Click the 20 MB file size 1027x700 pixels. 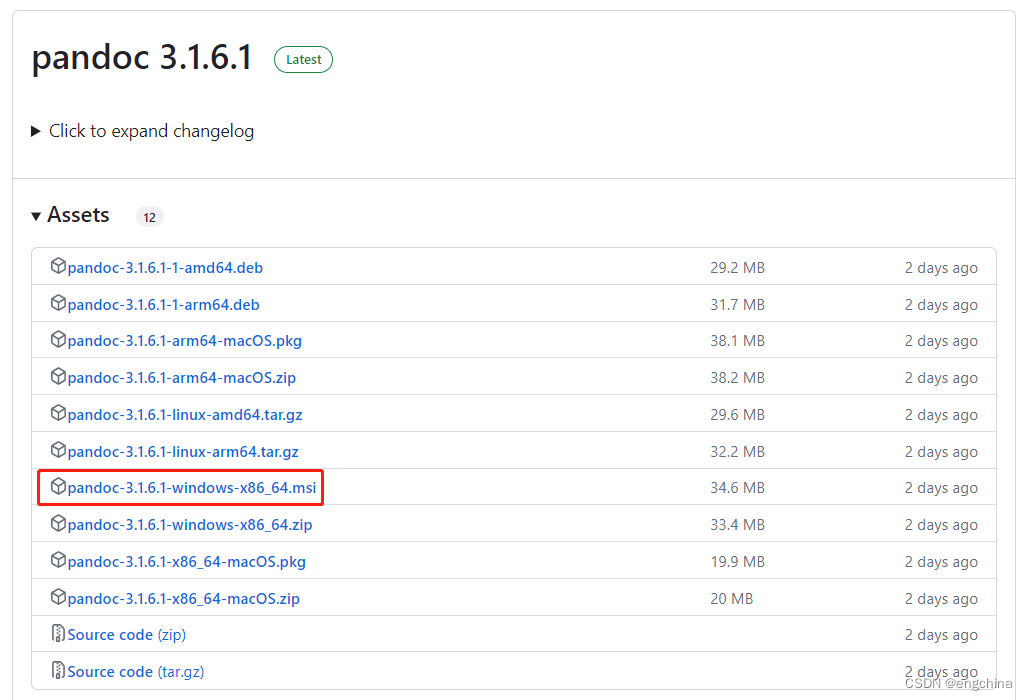click(x=732, y=599)
